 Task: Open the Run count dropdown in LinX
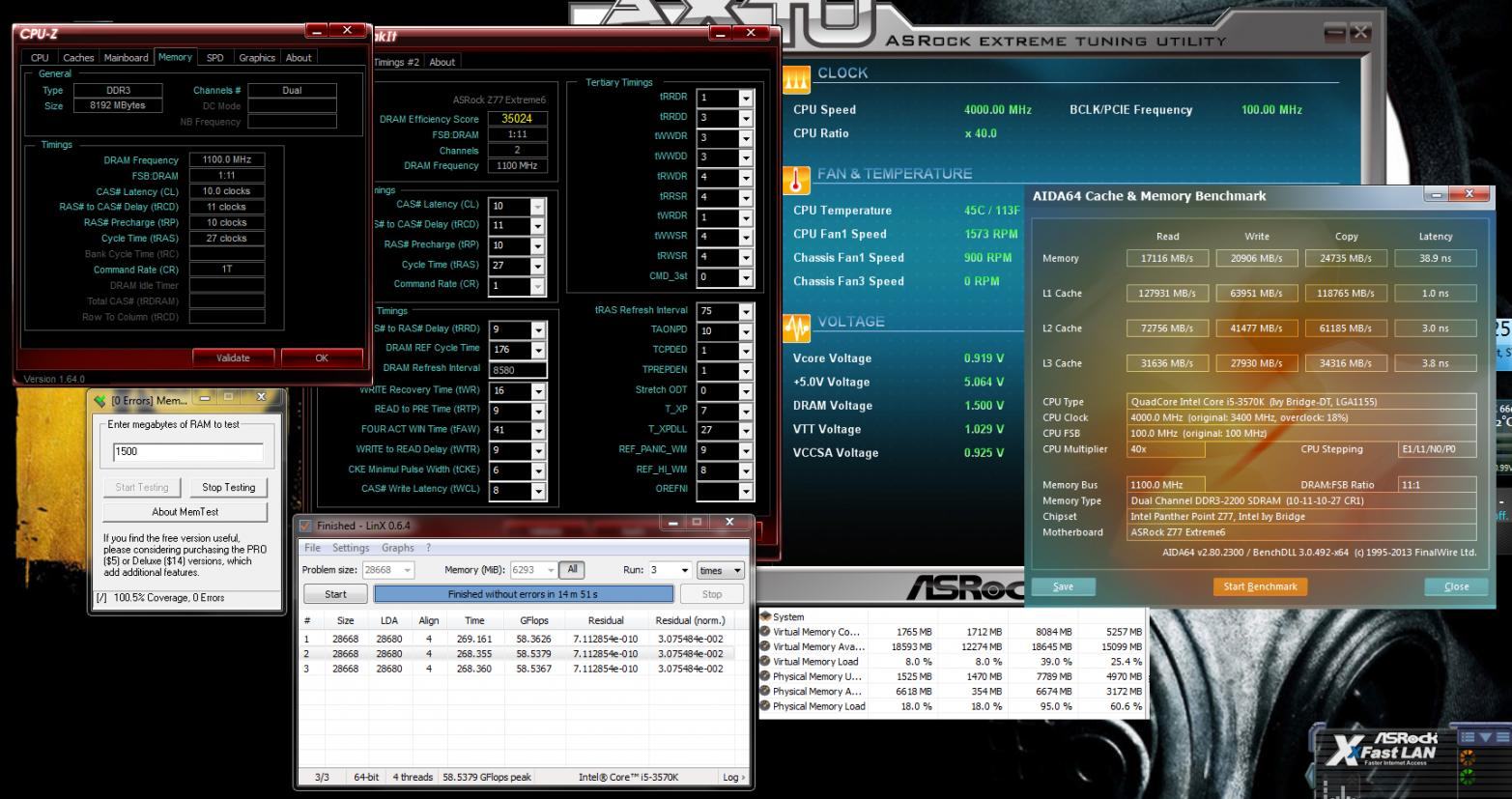(x=685, y=570)
